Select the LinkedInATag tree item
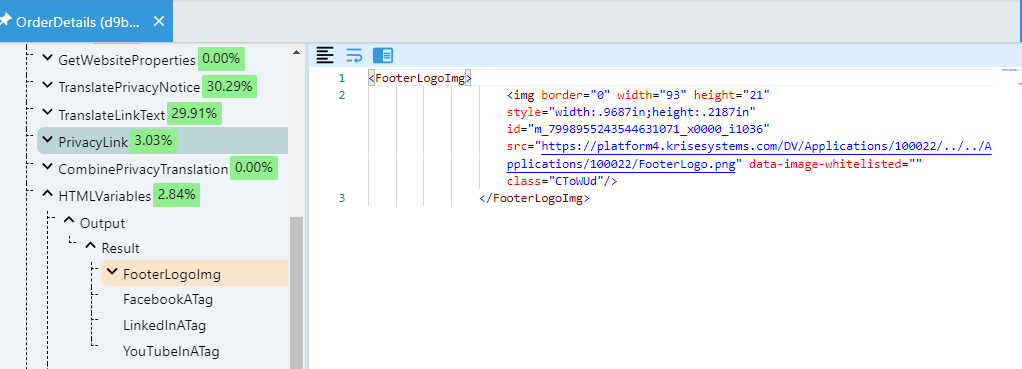This screenshot has height=369, width=1022. 164,325
